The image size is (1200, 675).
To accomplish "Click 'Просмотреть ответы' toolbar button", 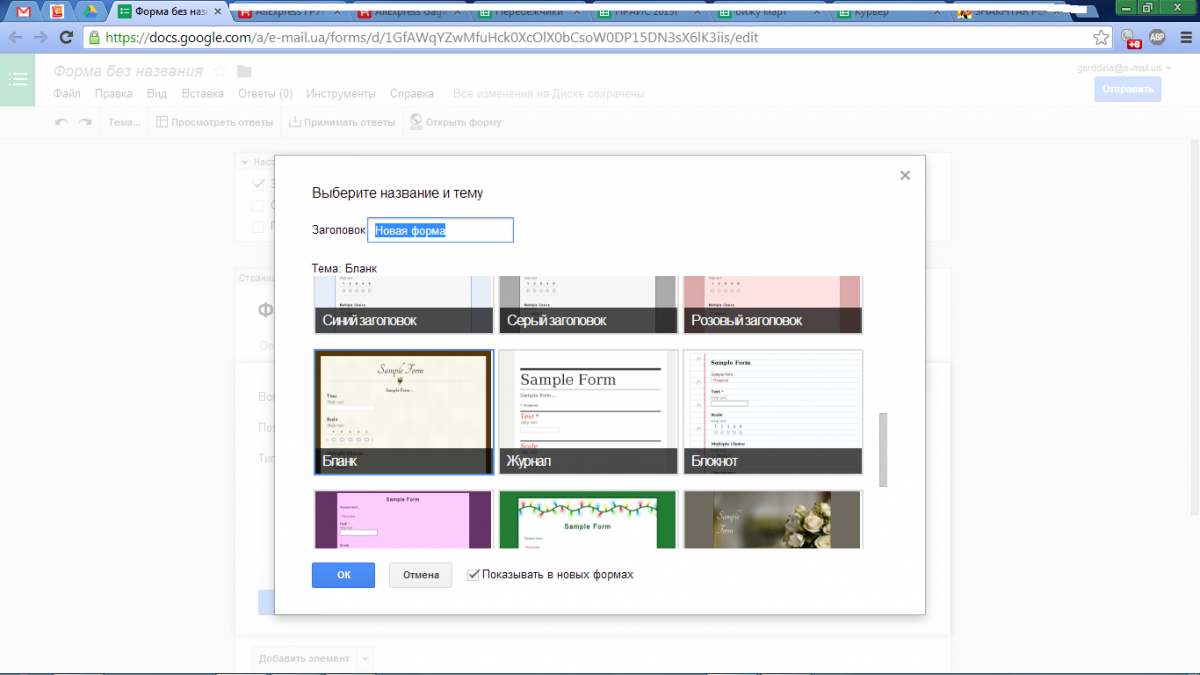I will click(215, 122).
